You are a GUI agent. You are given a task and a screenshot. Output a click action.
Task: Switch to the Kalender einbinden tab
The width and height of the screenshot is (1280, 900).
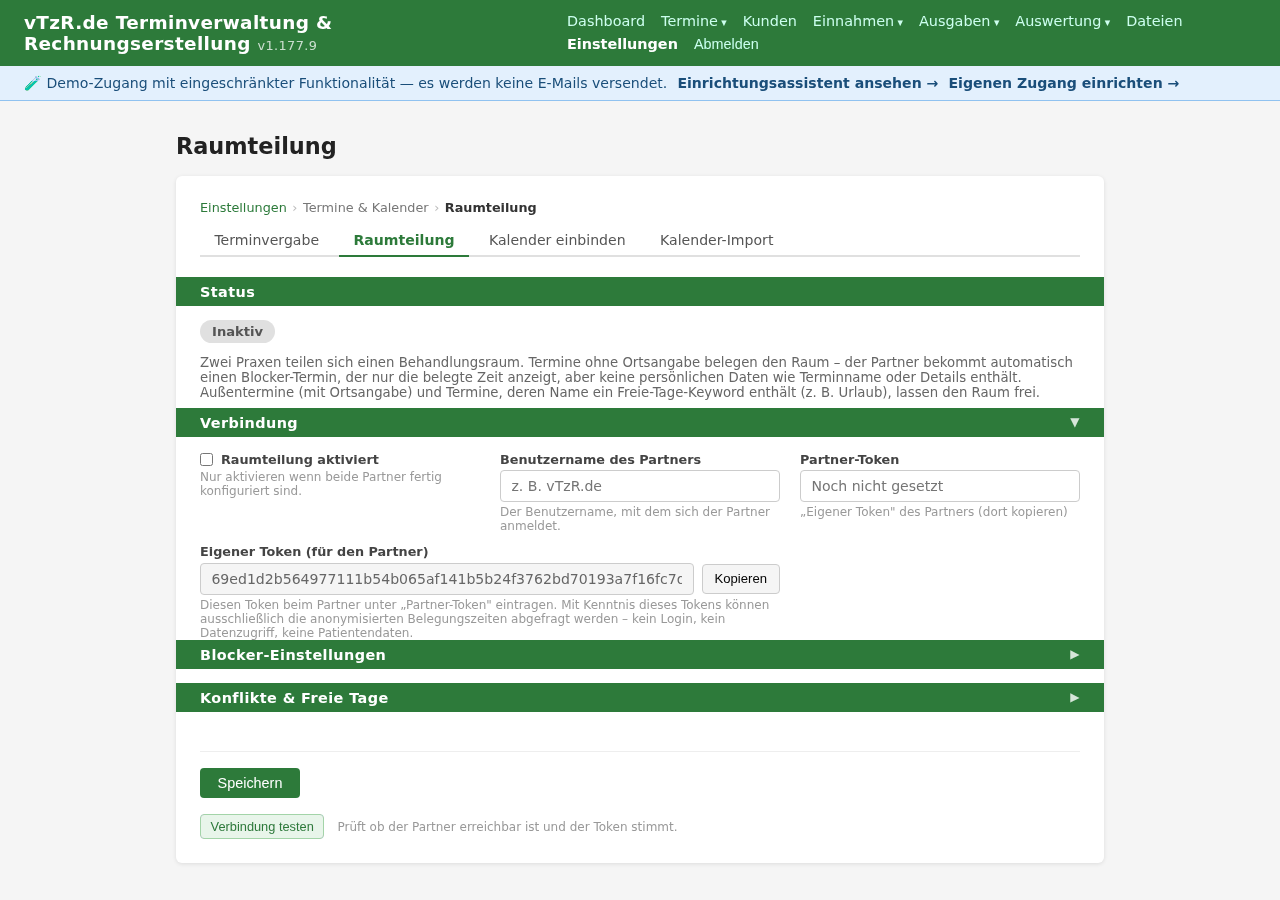557,240
